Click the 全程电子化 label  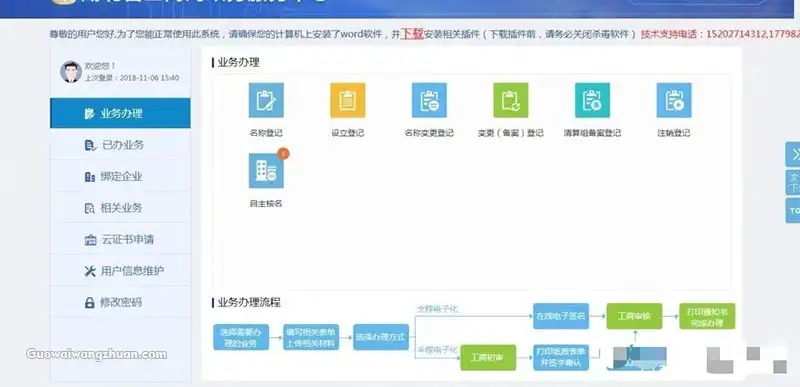pyautogui.click(x=437, y=309)
